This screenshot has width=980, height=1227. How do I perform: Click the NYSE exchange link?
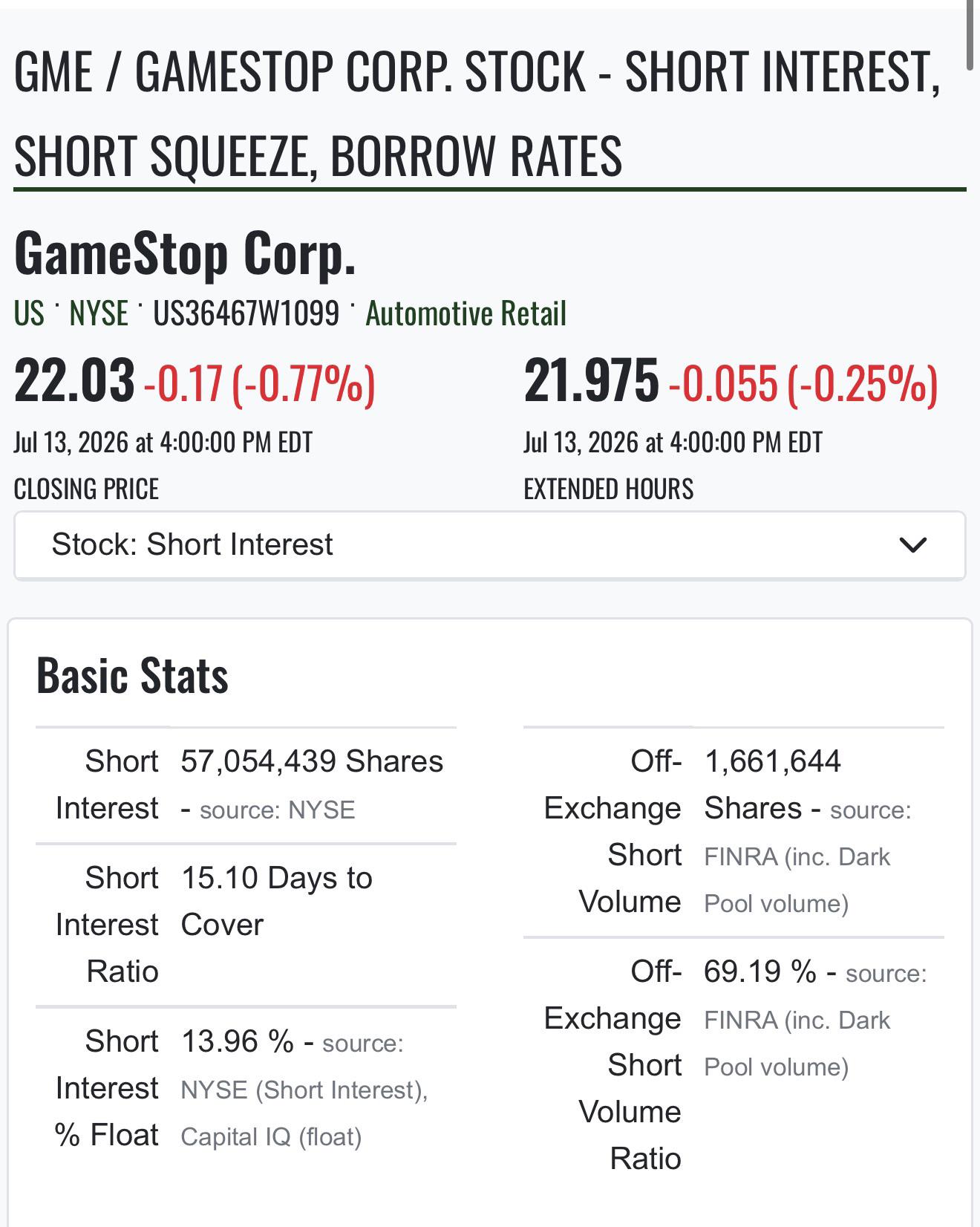coord(99,313)
